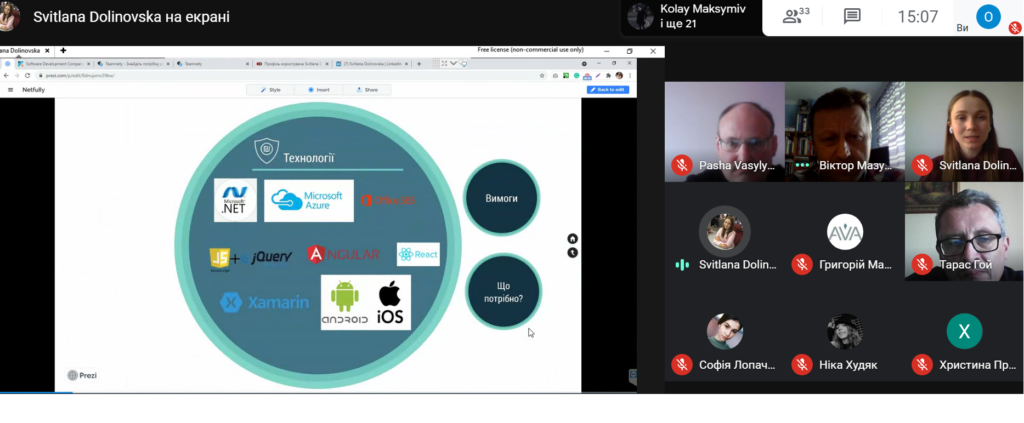Select Pasha Vasyly video tile
Viewport: 1024px width, 423px height.
pyautogui.click(x=724, y=131)
